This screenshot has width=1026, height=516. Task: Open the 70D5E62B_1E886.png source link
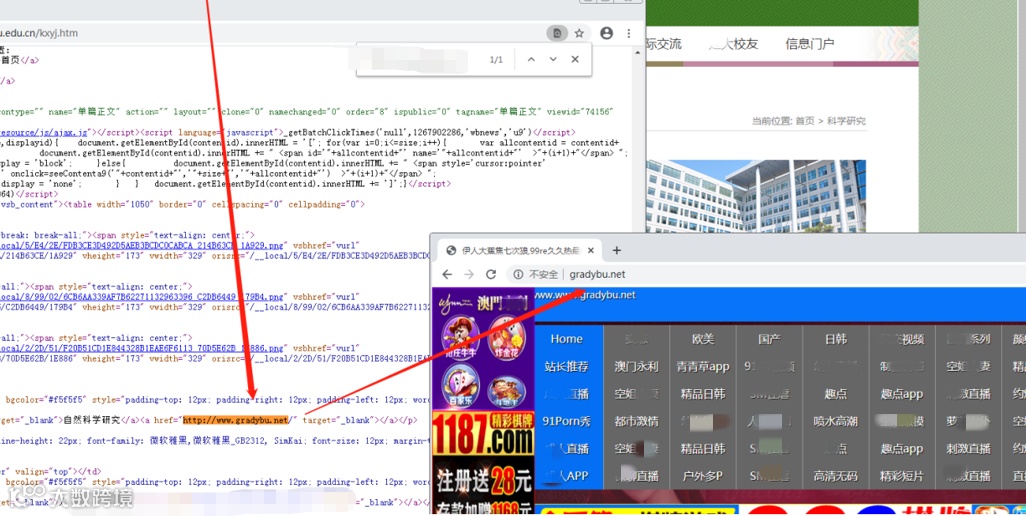click(x=143, y=349)
